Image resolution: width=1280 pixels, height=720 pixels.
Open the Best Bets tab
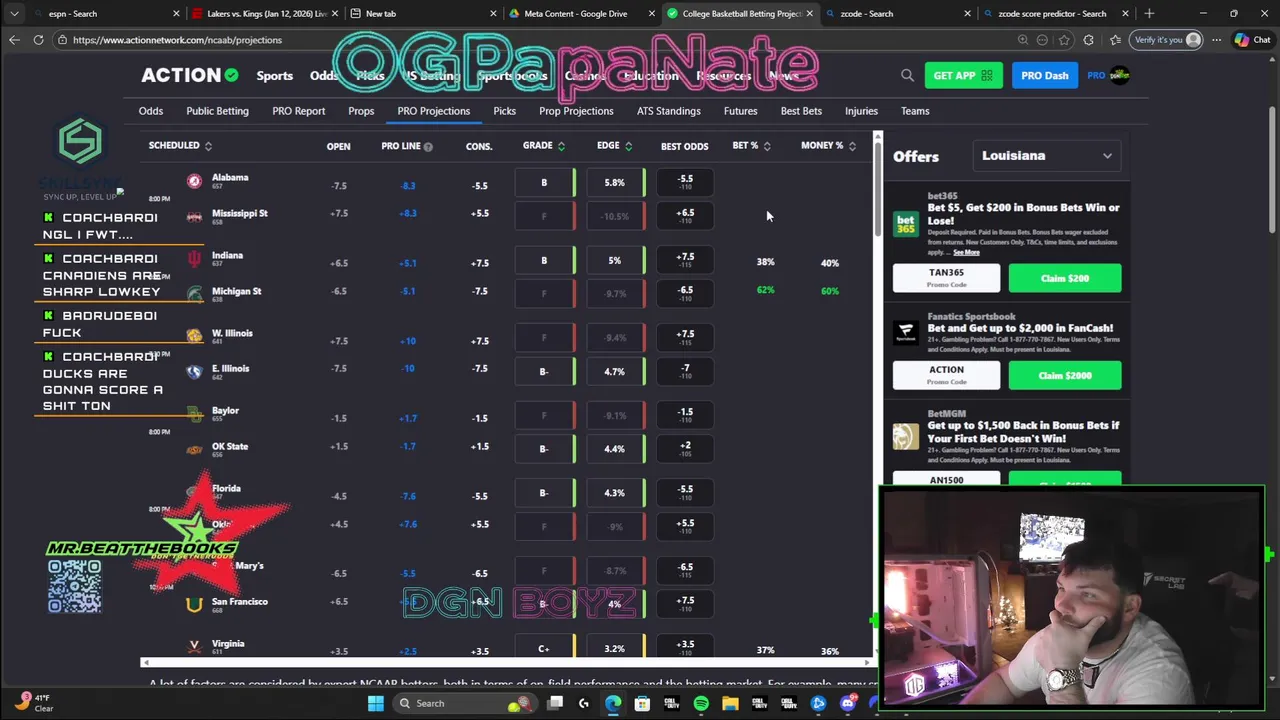(x=801, y=111)
